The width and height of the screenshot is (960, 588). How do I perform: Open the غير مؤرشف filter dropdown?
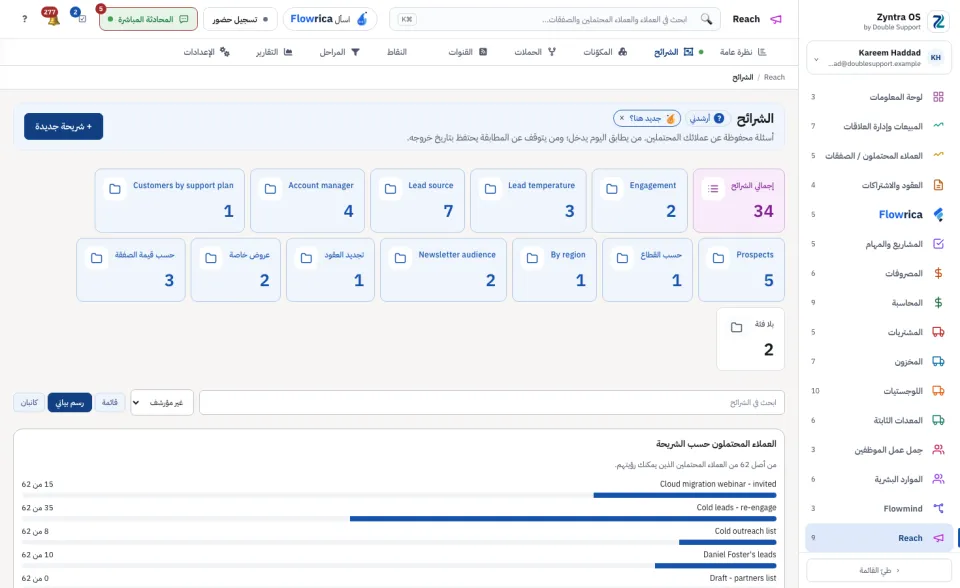pyautogui.click(x=162, y=402)
